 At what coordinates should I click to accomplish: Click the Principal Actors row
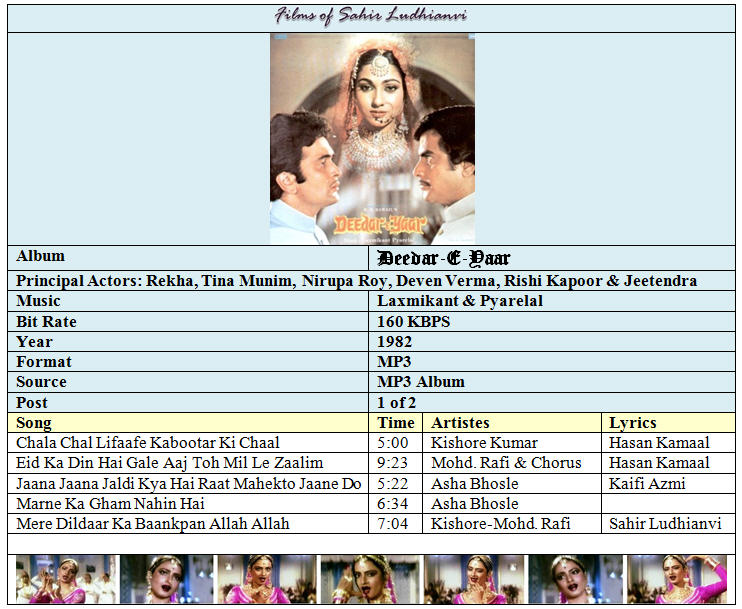(x=371, y=281)
